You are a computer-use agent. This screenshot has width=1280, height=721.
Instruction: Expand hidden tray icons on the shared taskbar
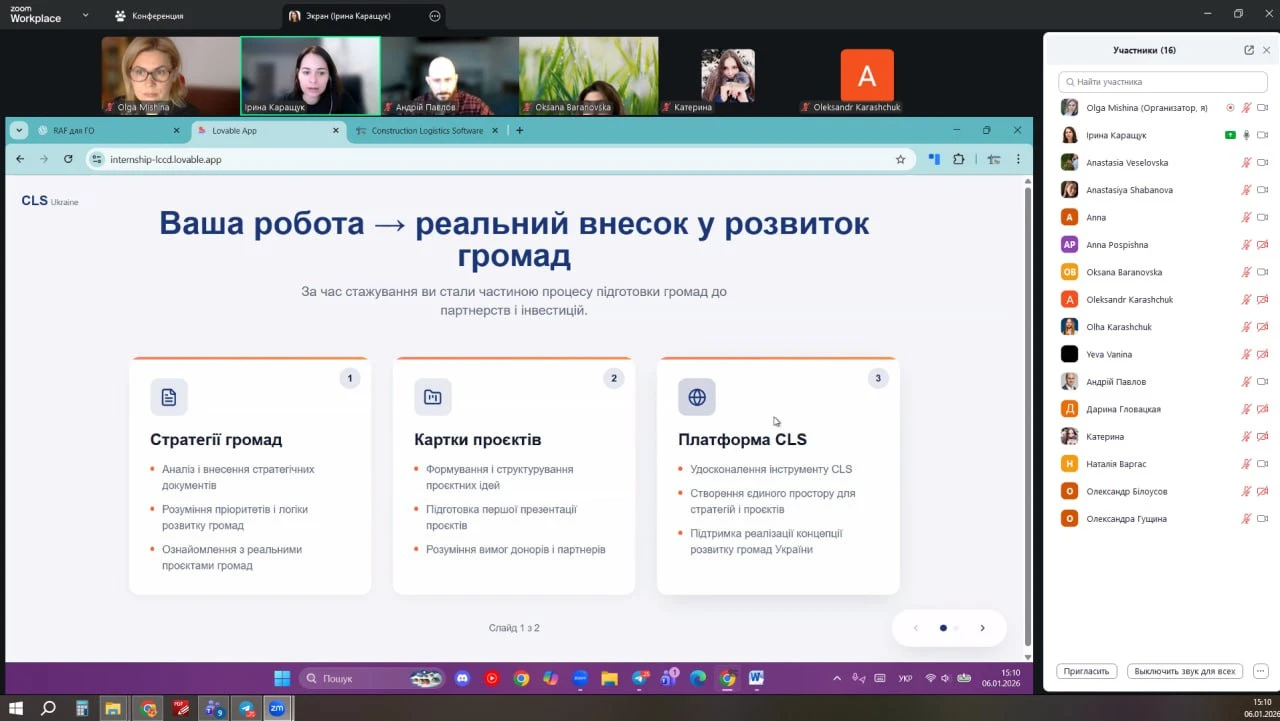point(837,678)
